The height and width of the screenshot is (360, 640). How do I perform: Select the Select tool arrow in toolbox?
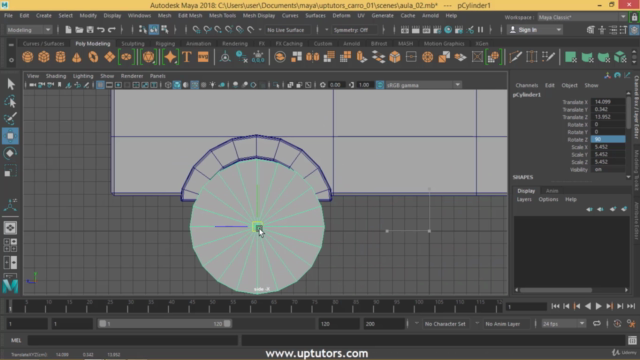(x=11, y=84)
